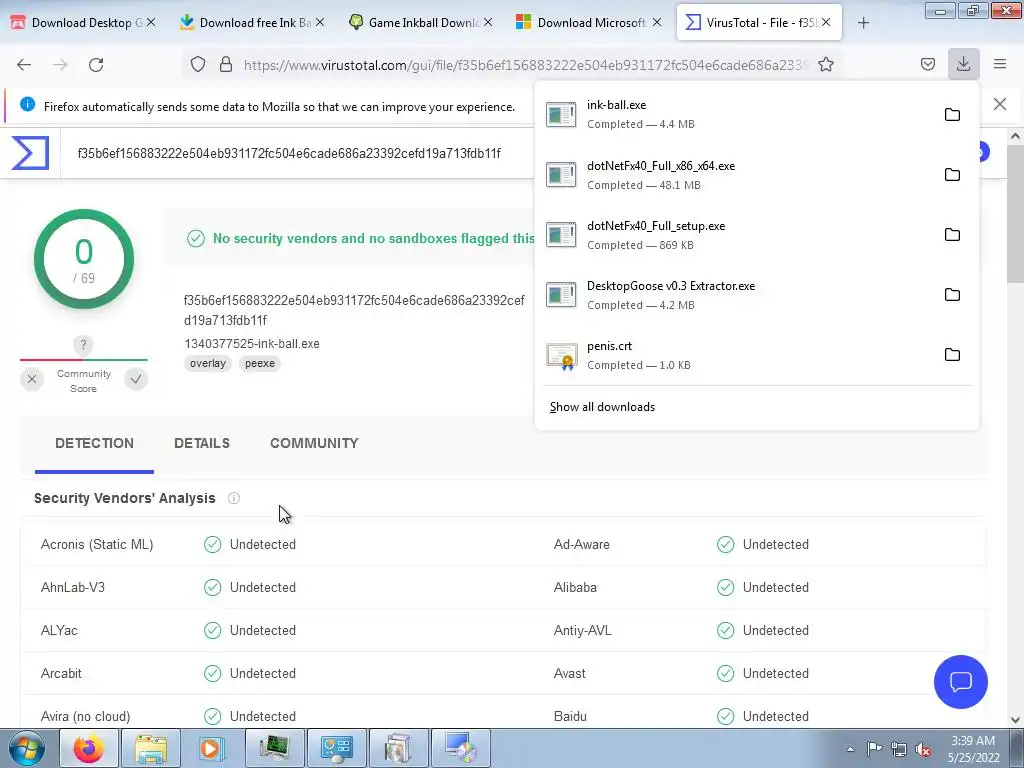Image resolution: width=1024 pixels, height=768 pixels.
Task: Dismiss the Firefox data notification bar
Action: coord(1000,104)
